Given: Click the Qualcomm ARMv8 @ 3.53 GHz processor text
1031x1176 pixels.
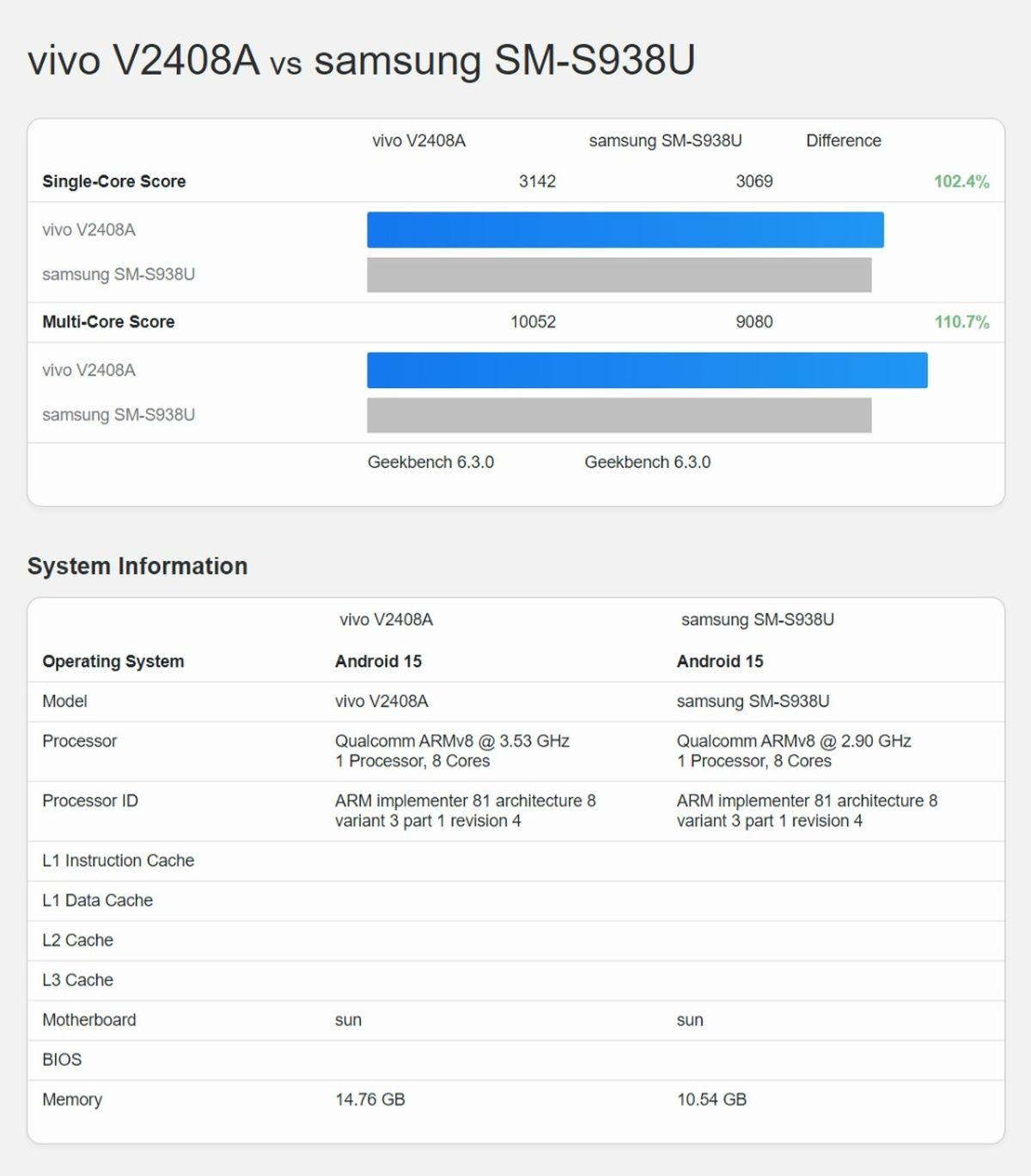Looking at the screenshot, I should point(452,741).
